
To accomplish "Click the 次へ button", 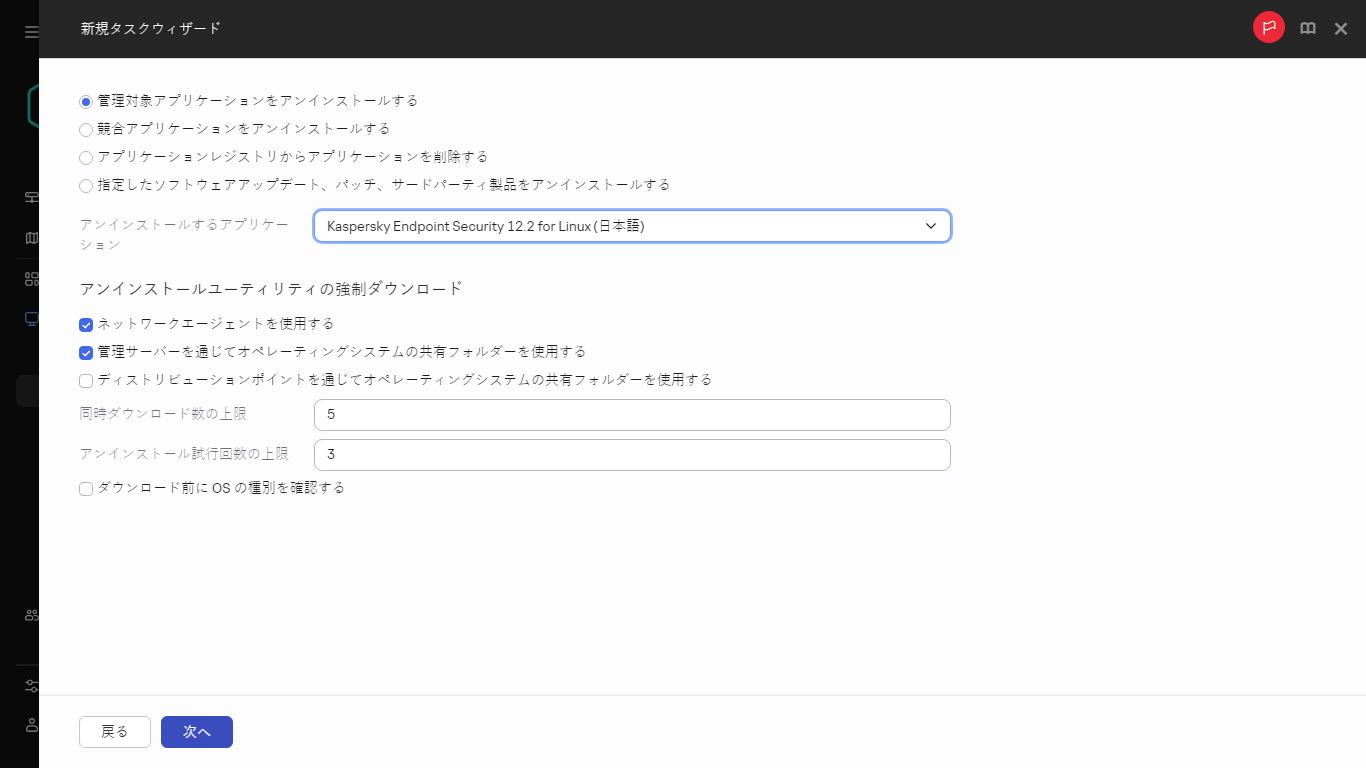I will click(x=196, y=731).
